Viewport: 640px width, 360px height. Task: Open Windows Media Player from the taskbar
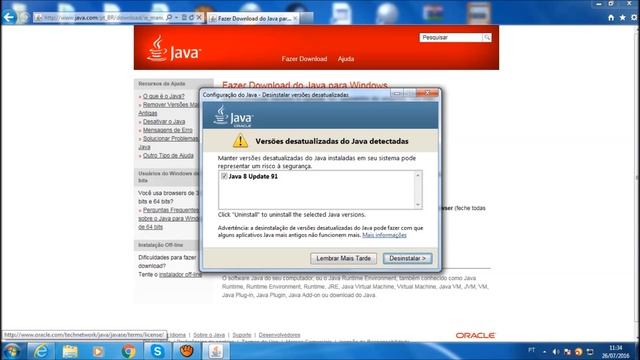98,351
